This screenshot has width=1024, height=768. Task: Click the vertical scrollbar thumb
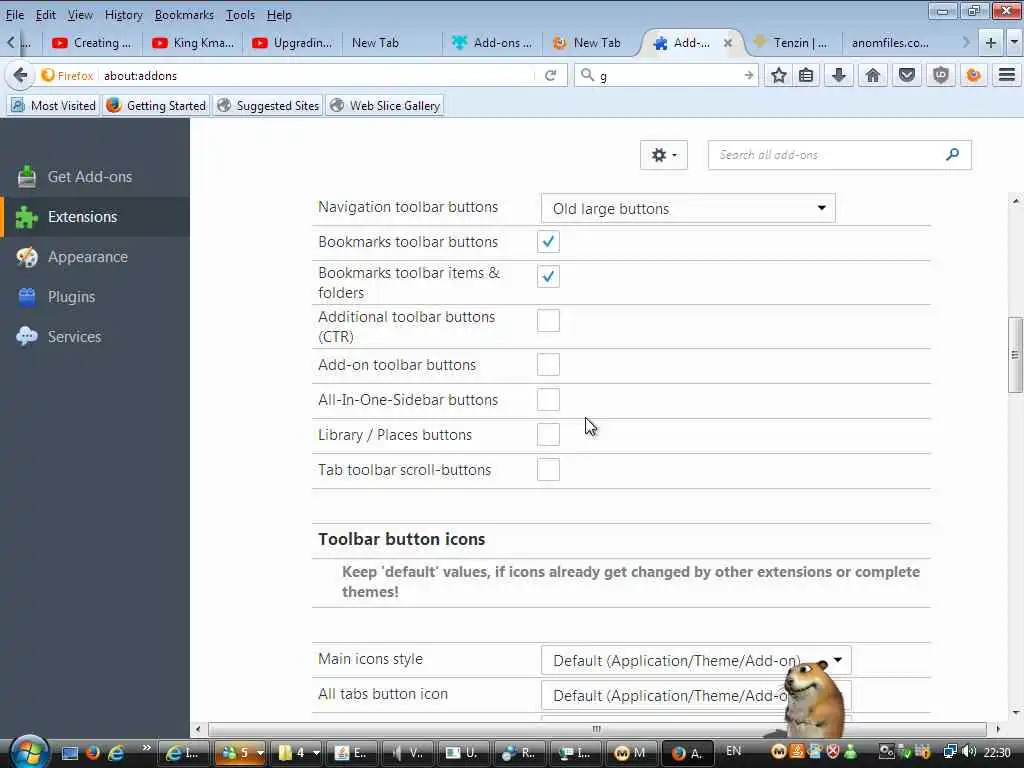[1015, 355]
